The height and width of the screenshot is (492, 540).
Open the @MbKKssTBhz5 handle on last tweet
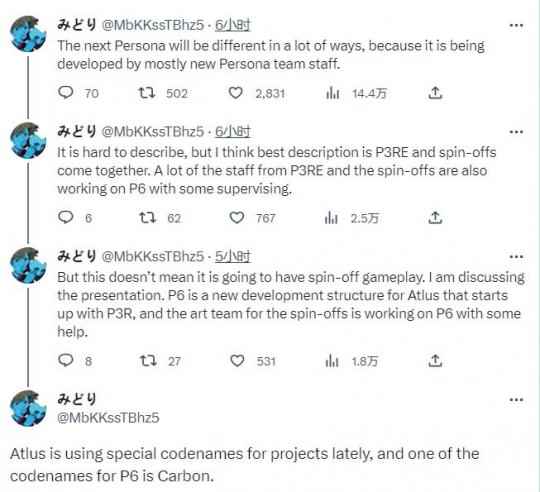(x=108, y=418)
